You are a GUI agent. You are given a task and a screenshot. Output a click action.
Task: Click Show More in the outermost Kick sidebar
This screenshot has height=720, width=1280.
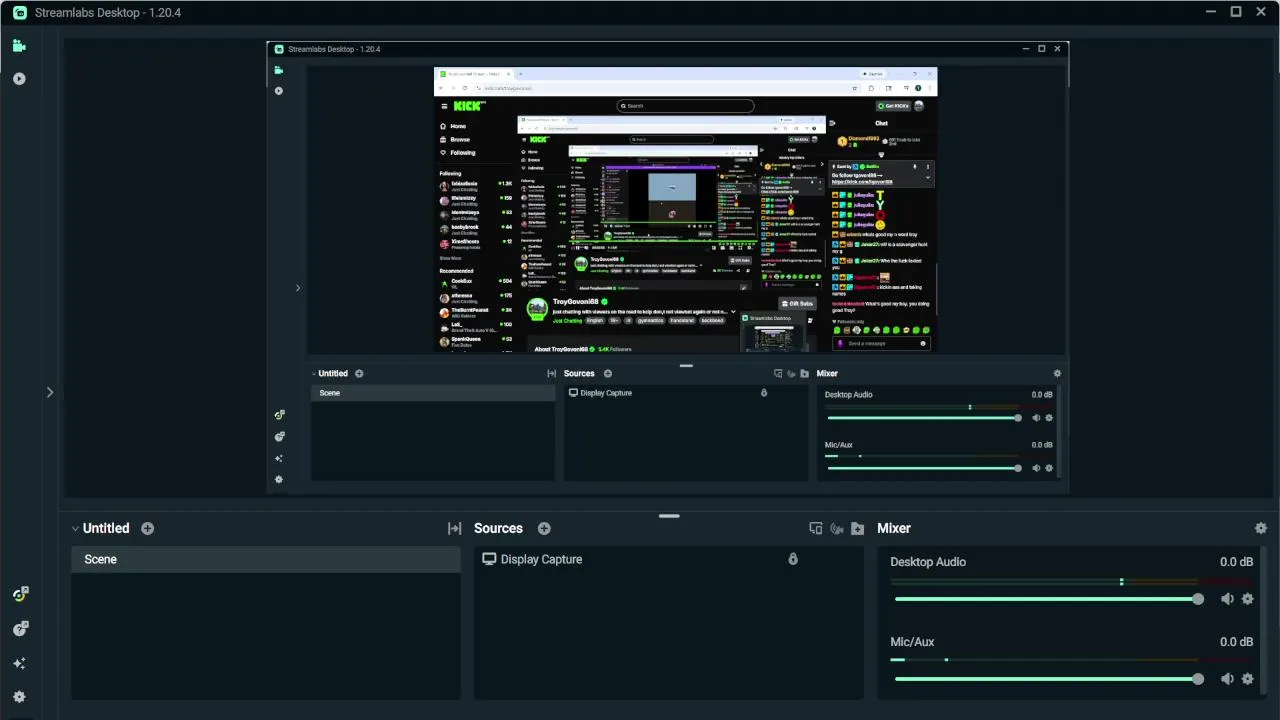[451, 258]
